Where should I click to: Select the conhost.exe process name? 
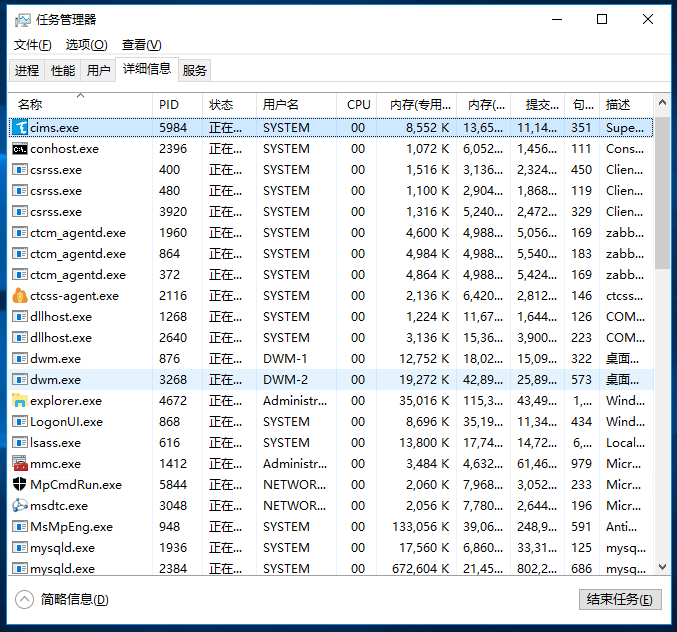coord(64,149)
